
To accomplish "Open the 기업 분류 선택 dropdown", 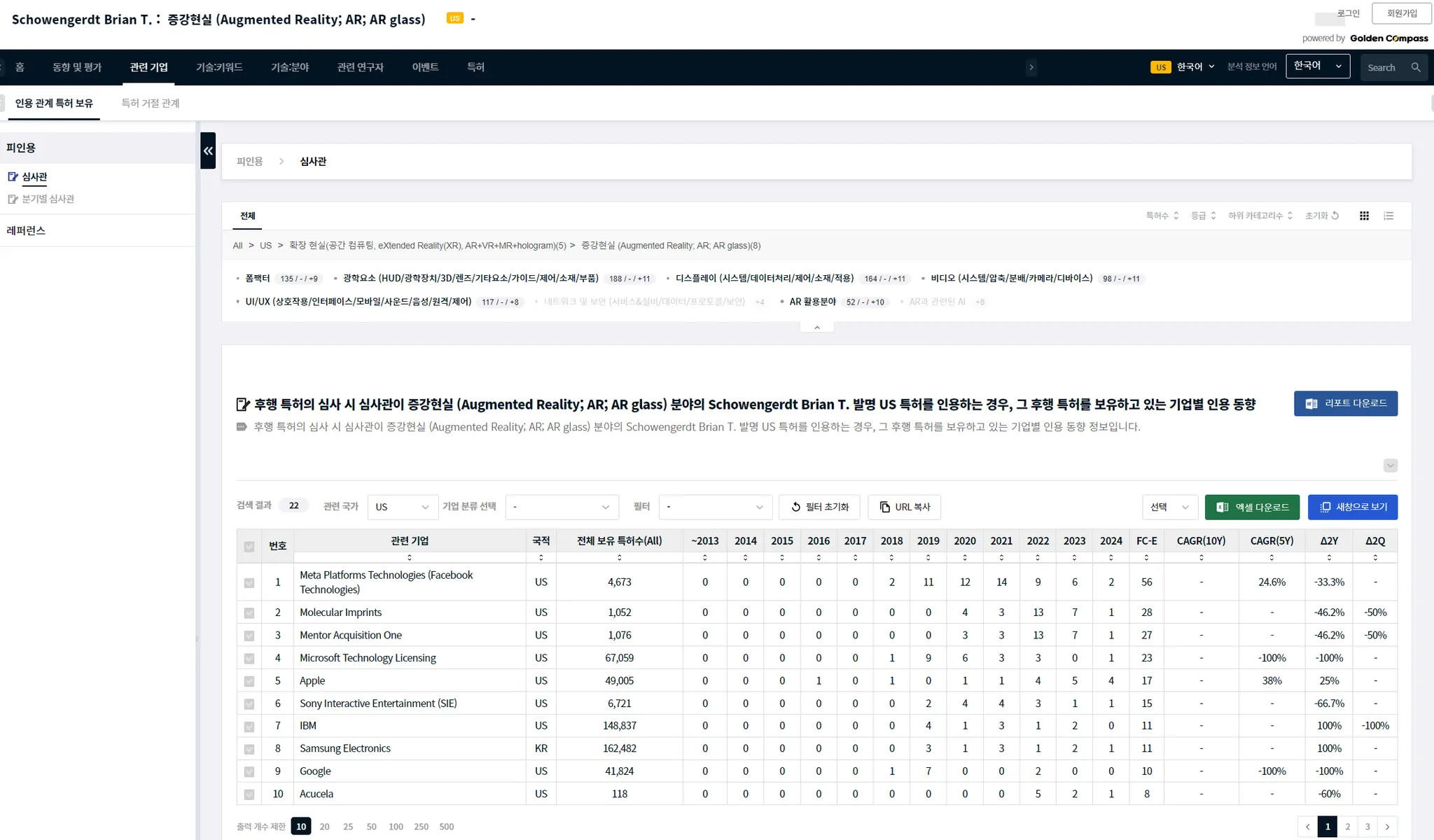I will 562,507.
